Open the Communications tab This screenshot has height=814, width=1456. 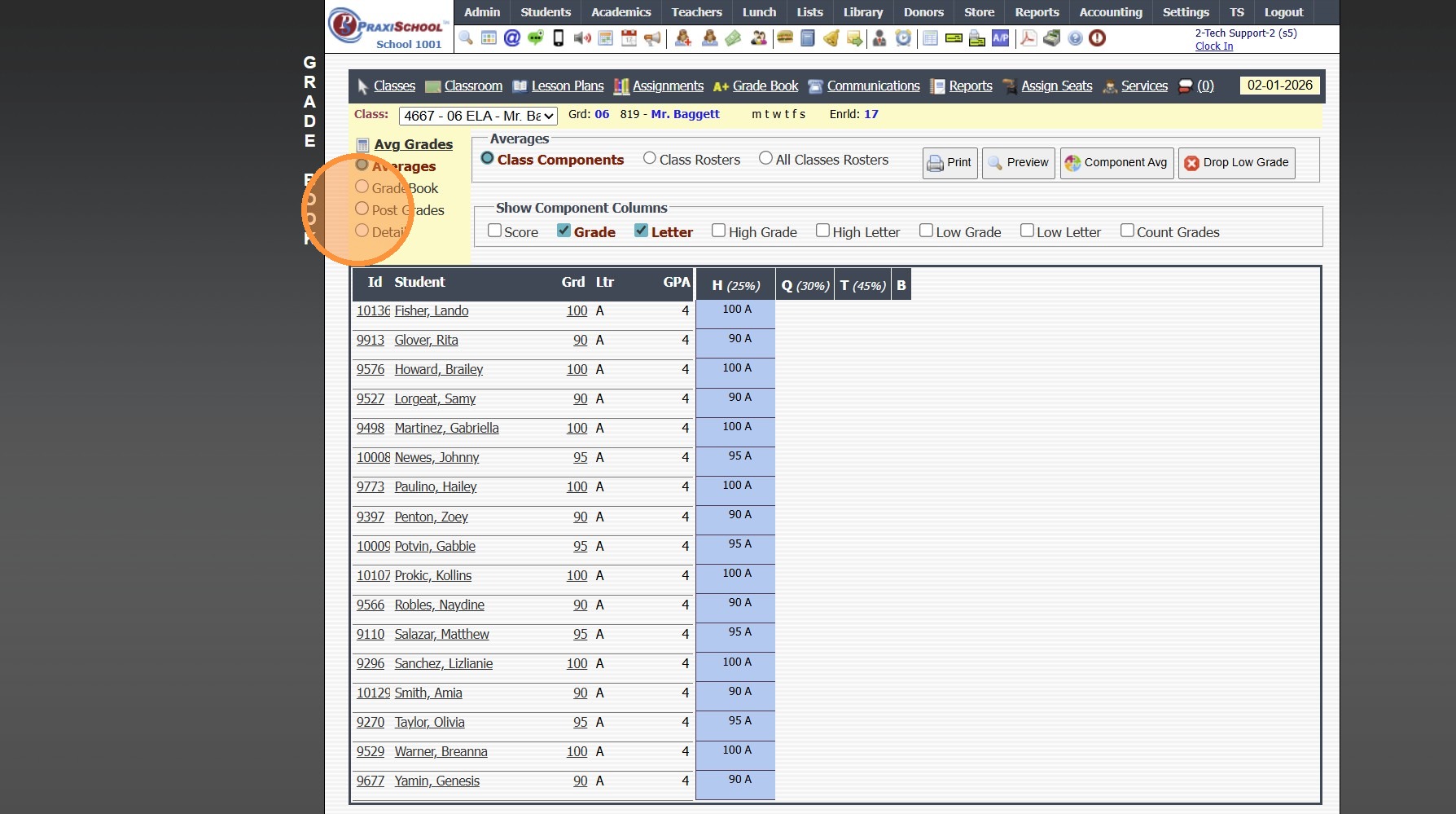pyautogui.click(x=873, y=86)
